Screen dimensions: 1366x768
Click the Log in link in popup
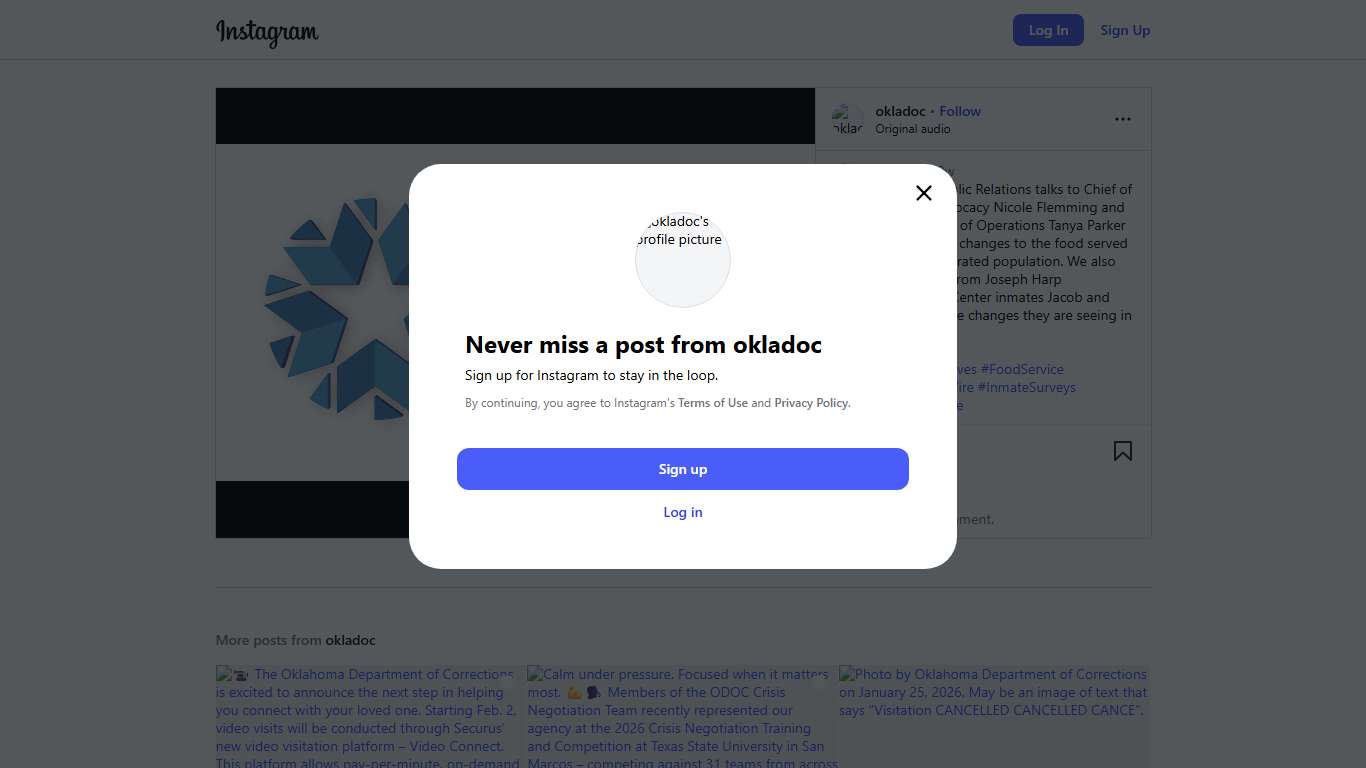coord(683,512)
